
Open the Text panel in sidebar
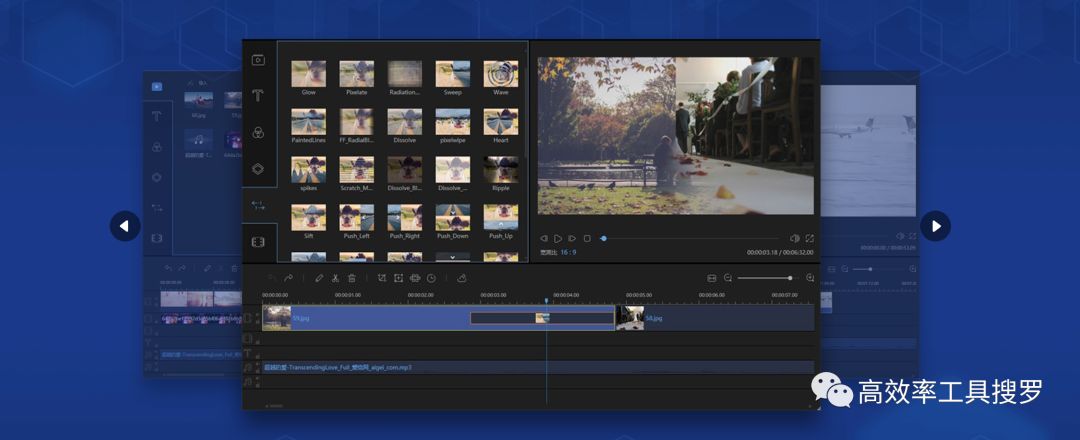[258, 96]
